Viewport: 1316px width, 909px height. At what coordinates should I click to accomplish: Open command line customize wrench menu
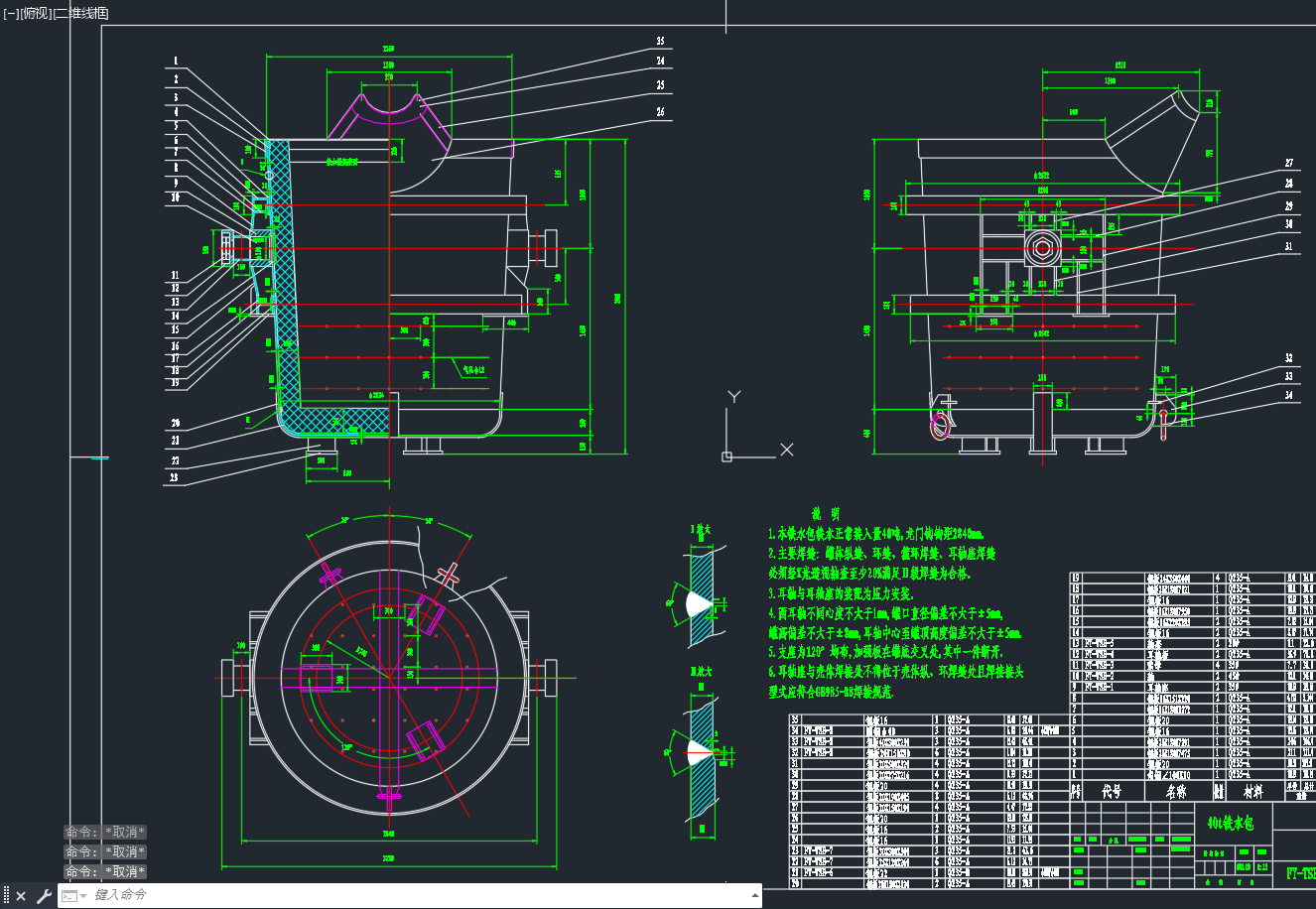tap(44, 896)
